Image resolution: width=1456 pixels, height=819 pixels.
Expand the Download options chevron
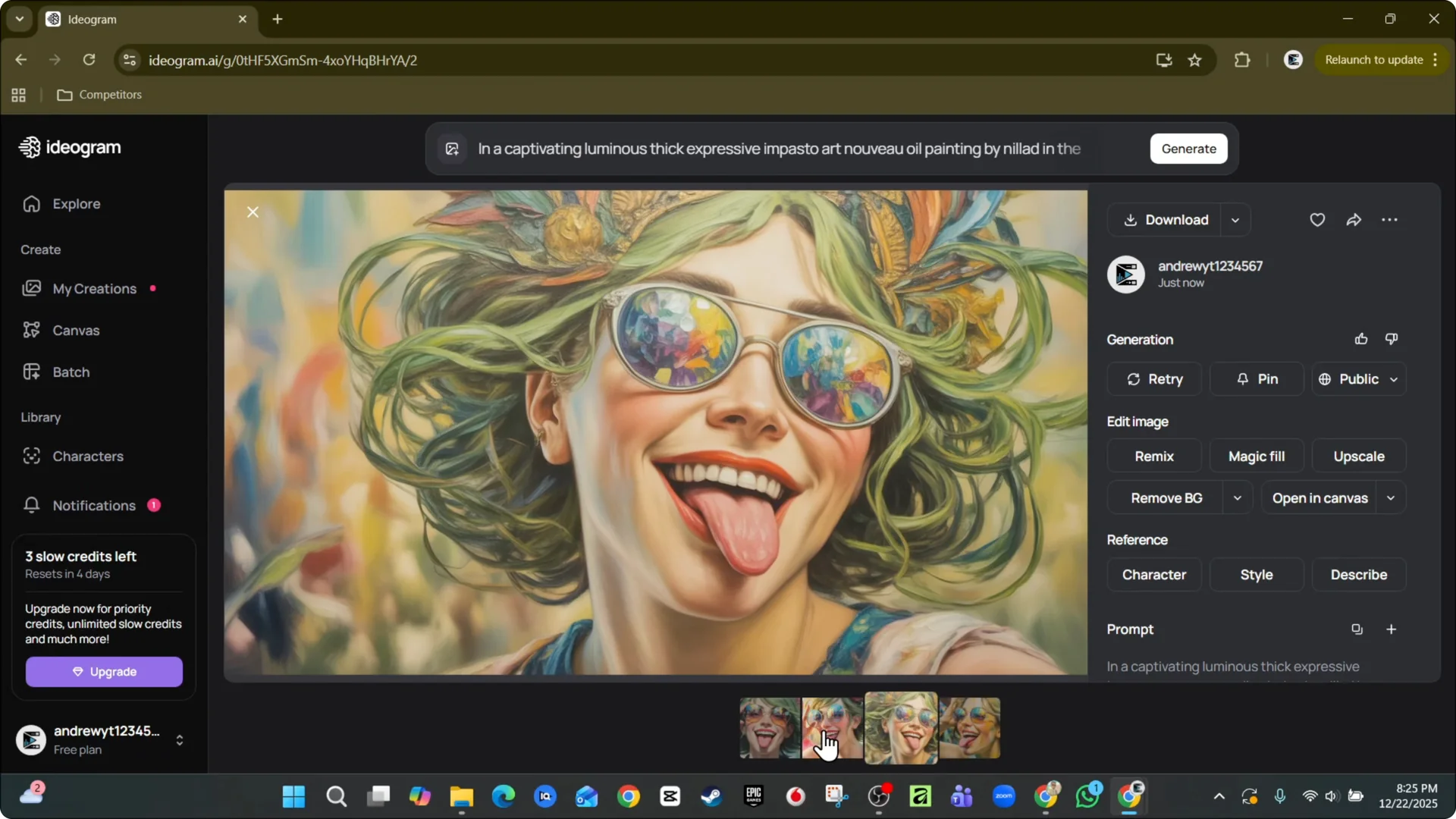click(1235, 220)
